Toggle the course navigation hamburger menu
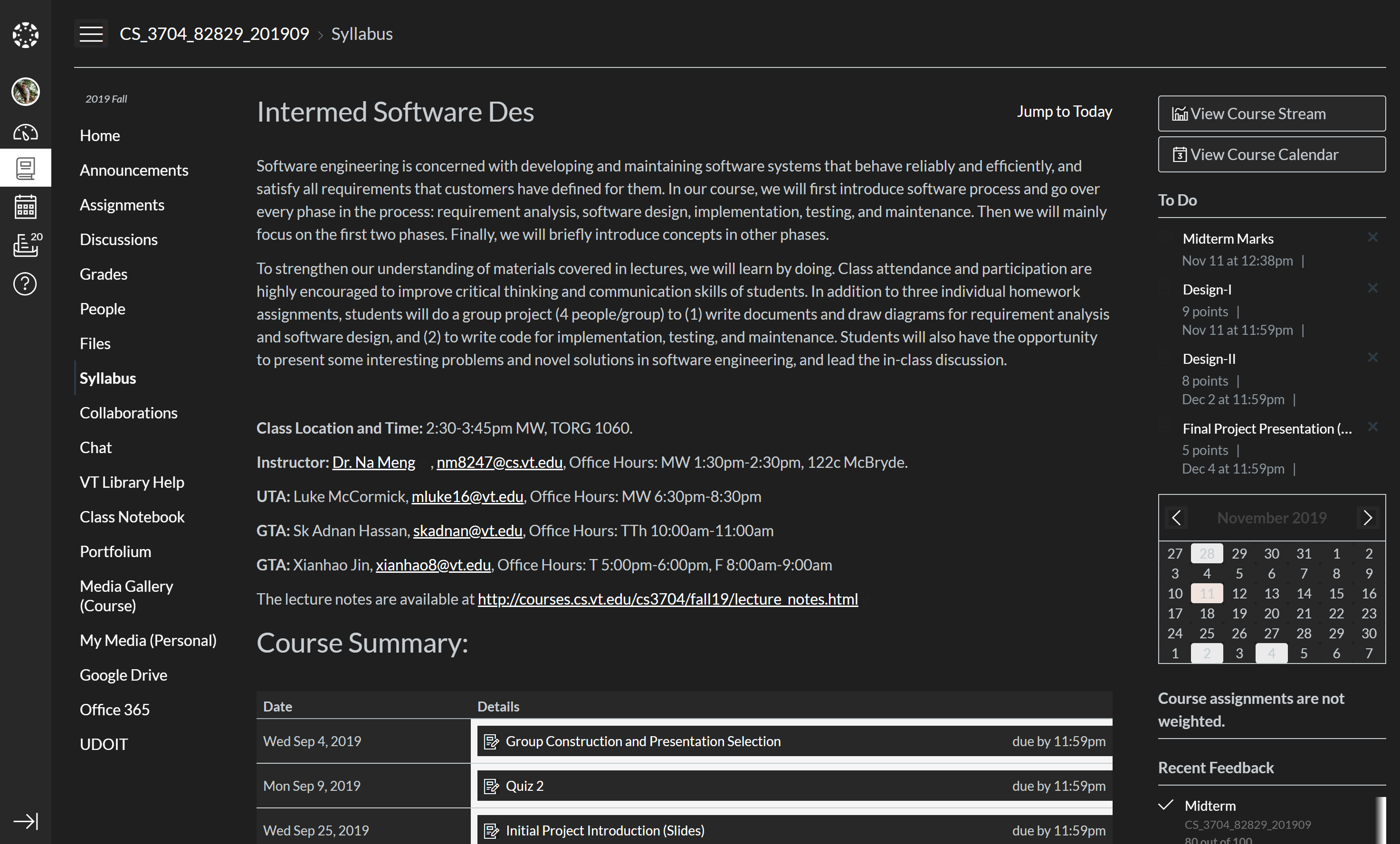 pos(91,34)
